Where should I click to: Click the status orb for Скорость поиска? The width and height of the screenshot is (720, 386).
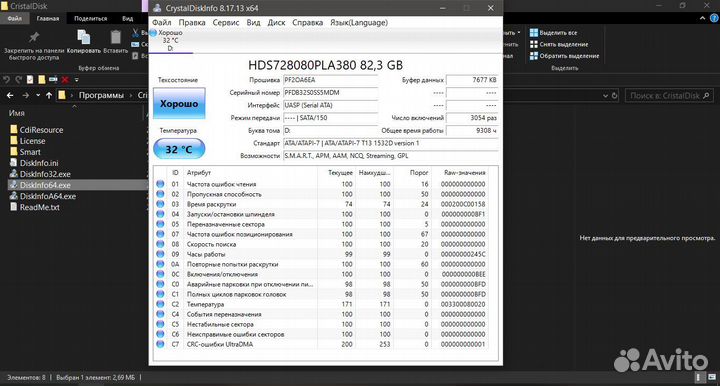[160, 244]
